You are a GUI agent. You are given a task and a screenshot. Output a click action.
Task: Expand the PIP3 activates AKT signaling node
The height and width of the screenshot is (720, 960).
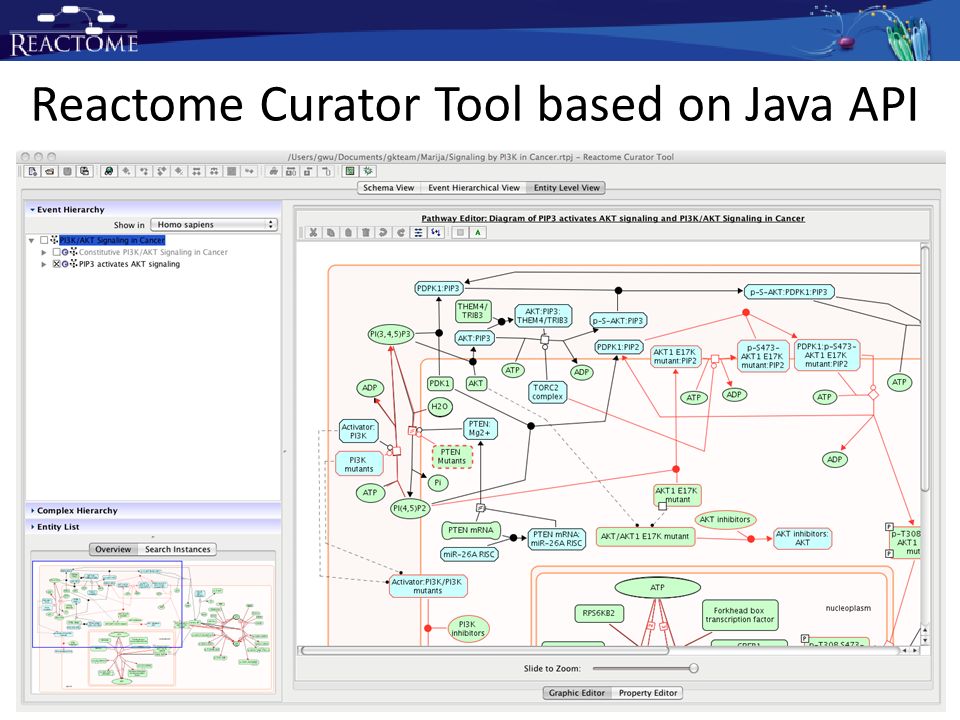(x=43, y=264)
